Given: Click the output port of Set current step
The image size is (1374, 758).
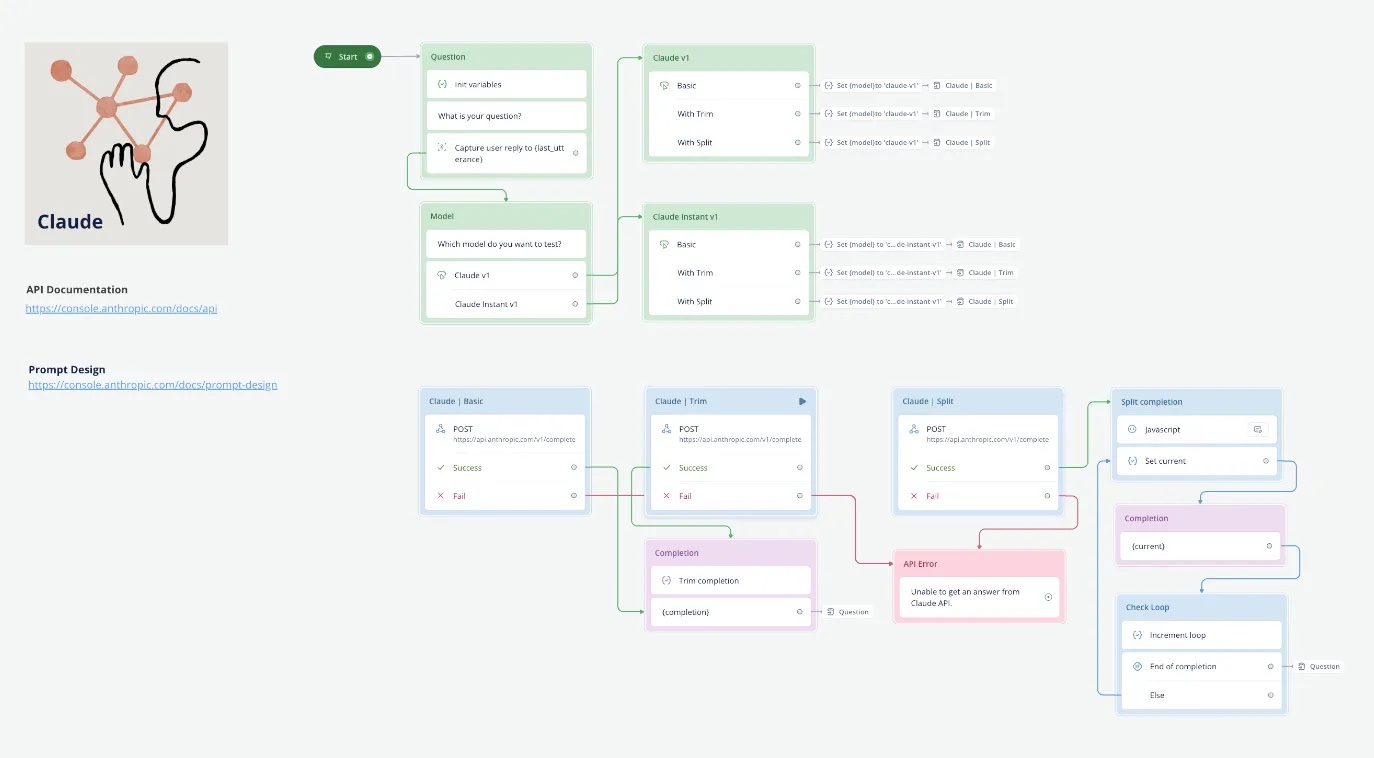Looking at the screenshot, I should tap(1266, 461).
